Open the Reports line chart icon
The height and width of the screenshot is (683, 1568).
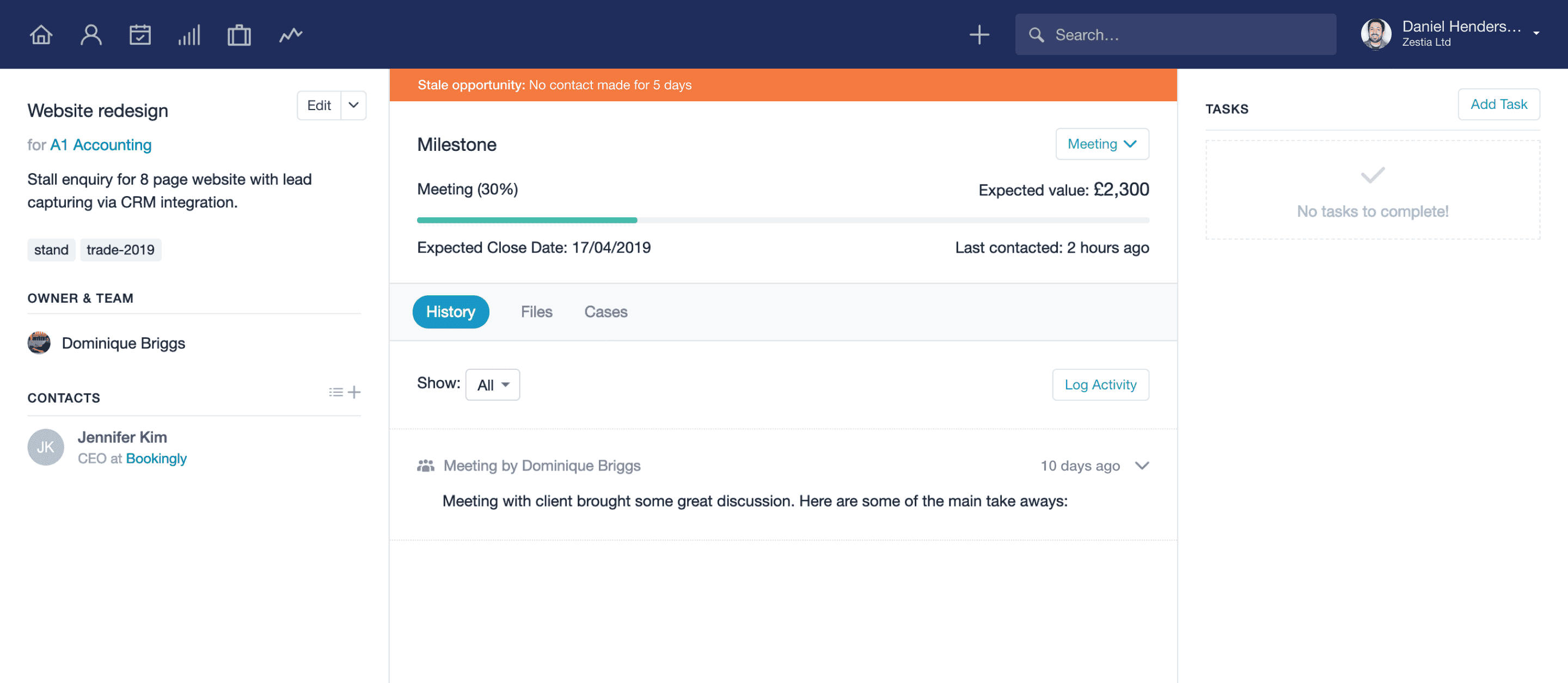pyautogui.click(x=291, y=35)
